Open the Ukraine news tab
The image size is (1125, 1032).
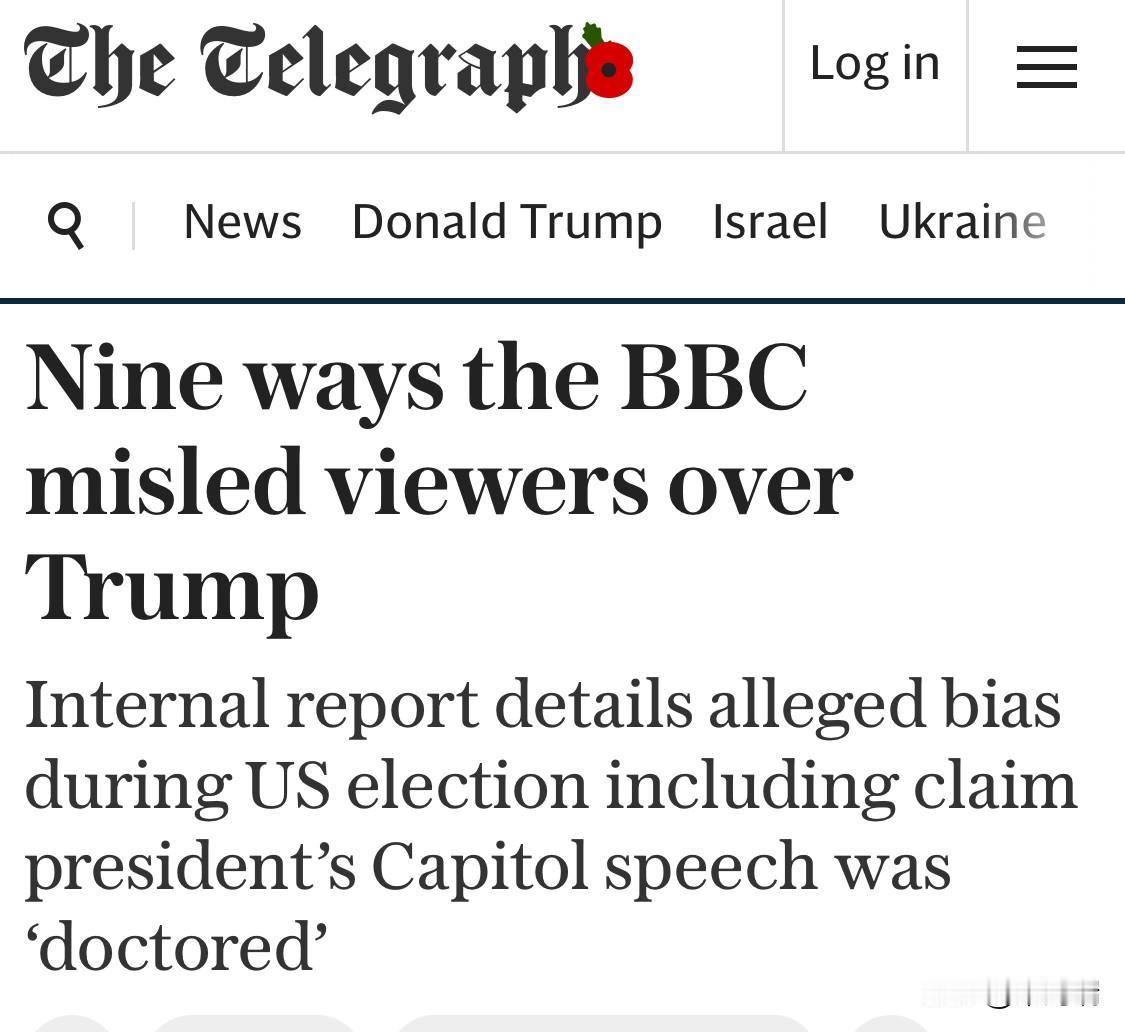(961, 222)
